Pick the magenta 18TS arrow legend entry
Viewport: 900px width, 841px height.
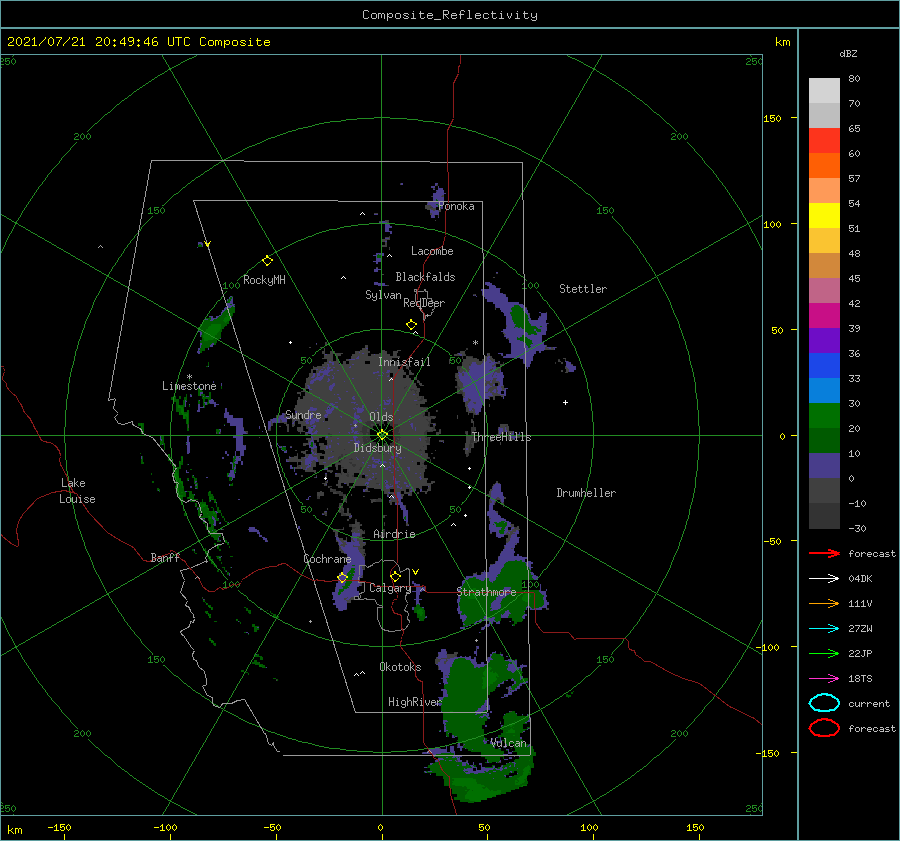coord(824,679)
